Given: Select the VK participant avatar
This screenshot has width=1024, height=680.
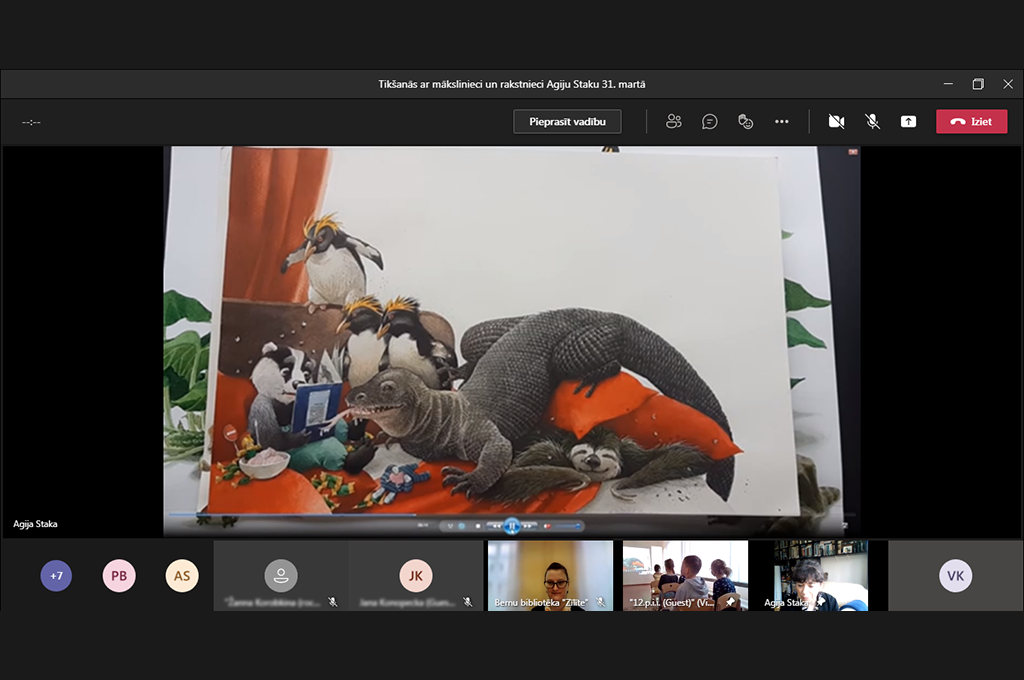Looking at the screenshot, I should 955,575.
